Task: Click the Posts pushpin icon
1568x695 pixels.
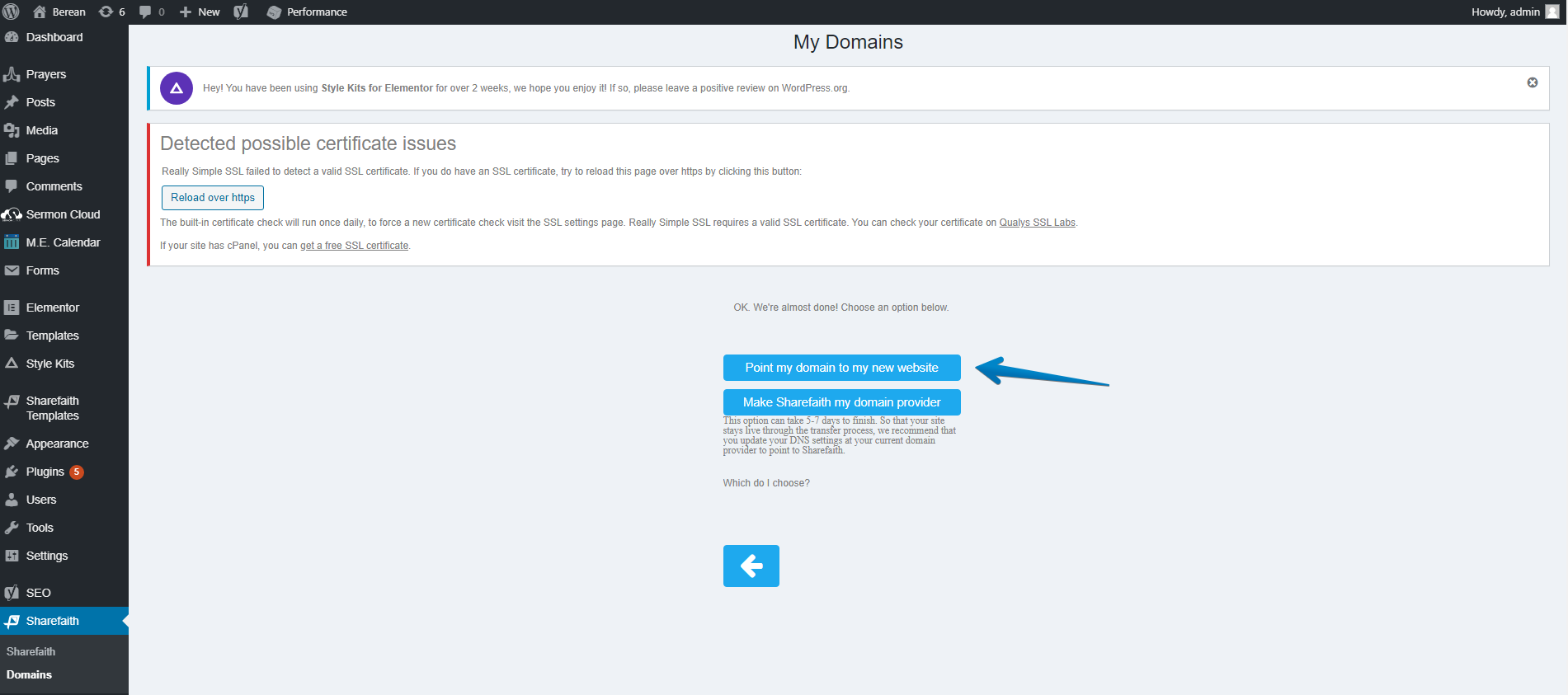Action: click(x=12, y=102)
